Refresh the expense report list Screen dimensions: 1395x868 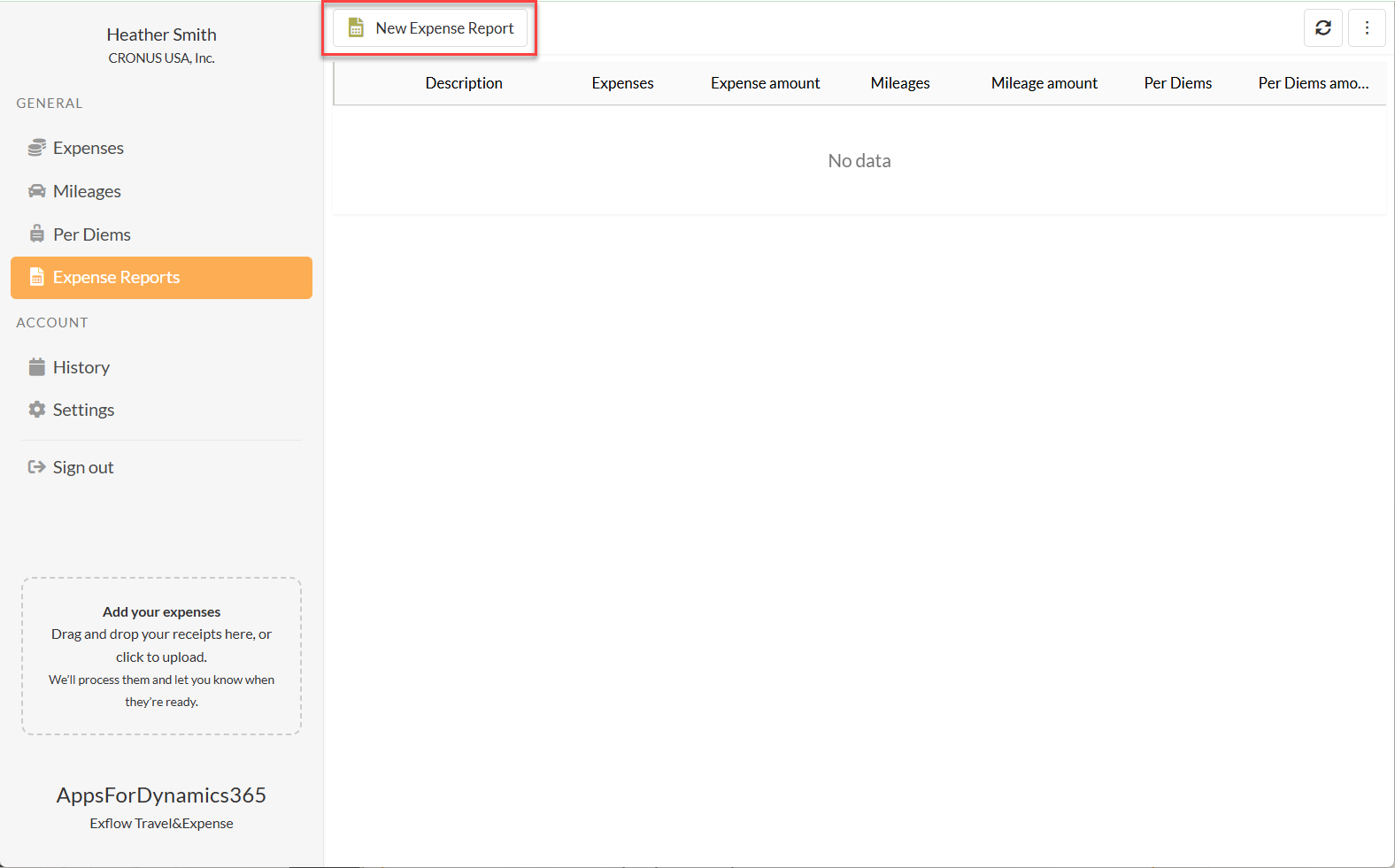[1322, 28]
